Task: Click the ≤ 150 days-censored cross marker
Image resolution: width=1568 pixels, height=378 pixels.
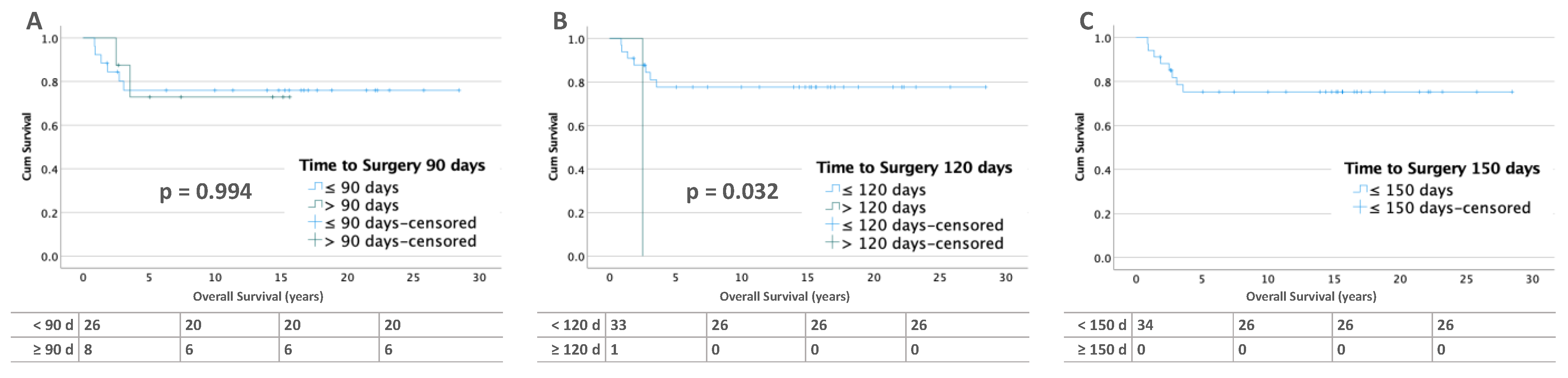Action: [x=1361, y=207]
